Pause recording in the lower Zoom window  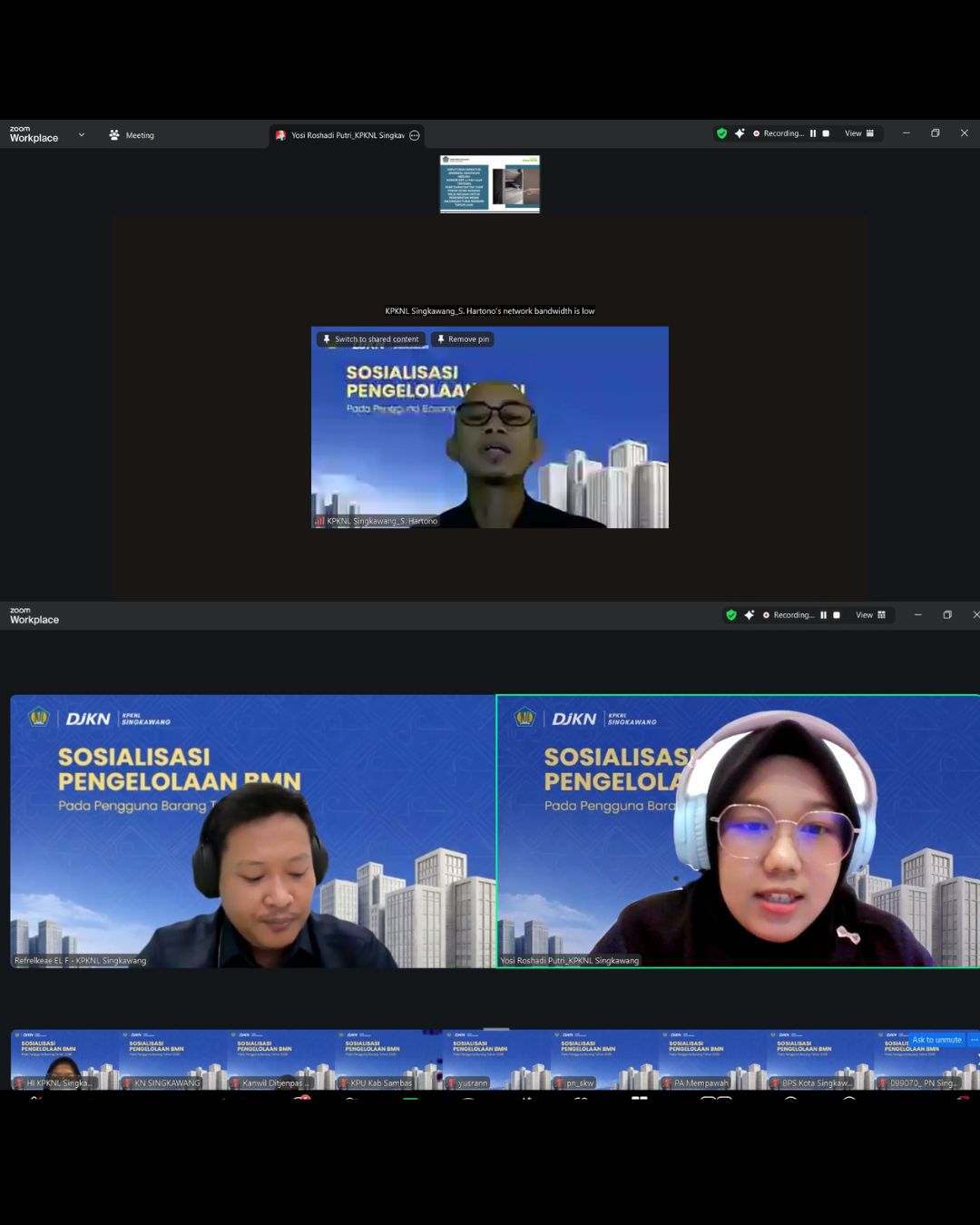(x=823, y=615)
